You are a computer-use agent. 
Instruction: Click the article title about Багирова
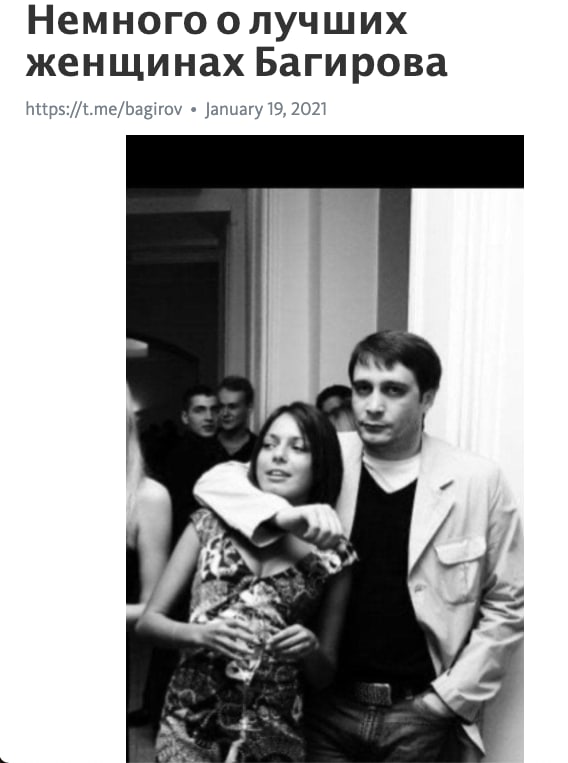pyautogui.click(x=237, y=42)
